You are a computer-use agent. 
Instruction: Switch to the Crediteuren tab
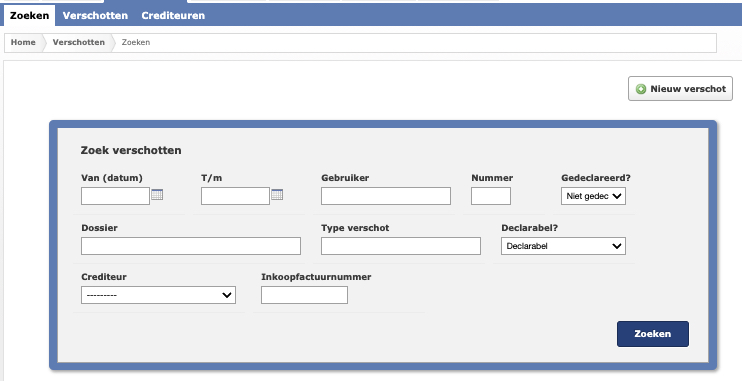coord(173,15)
